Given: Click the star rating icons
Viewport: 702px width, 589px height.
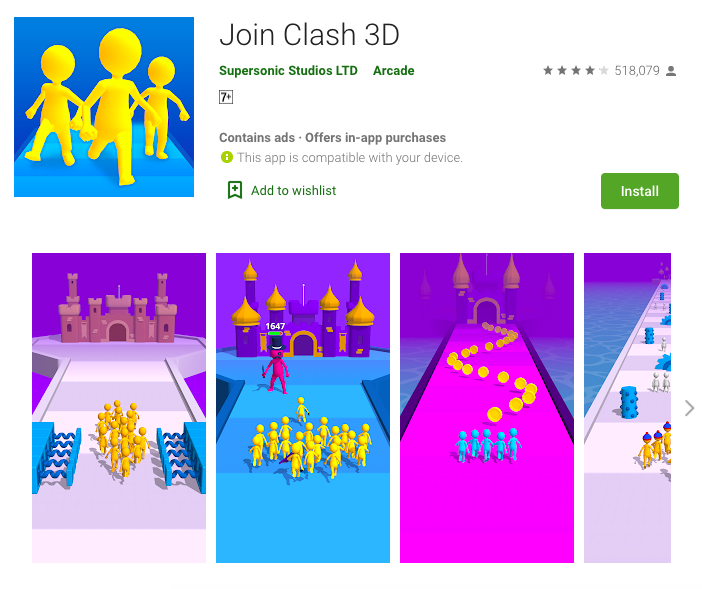Looking at the screenshot, I should coord(576,71).
